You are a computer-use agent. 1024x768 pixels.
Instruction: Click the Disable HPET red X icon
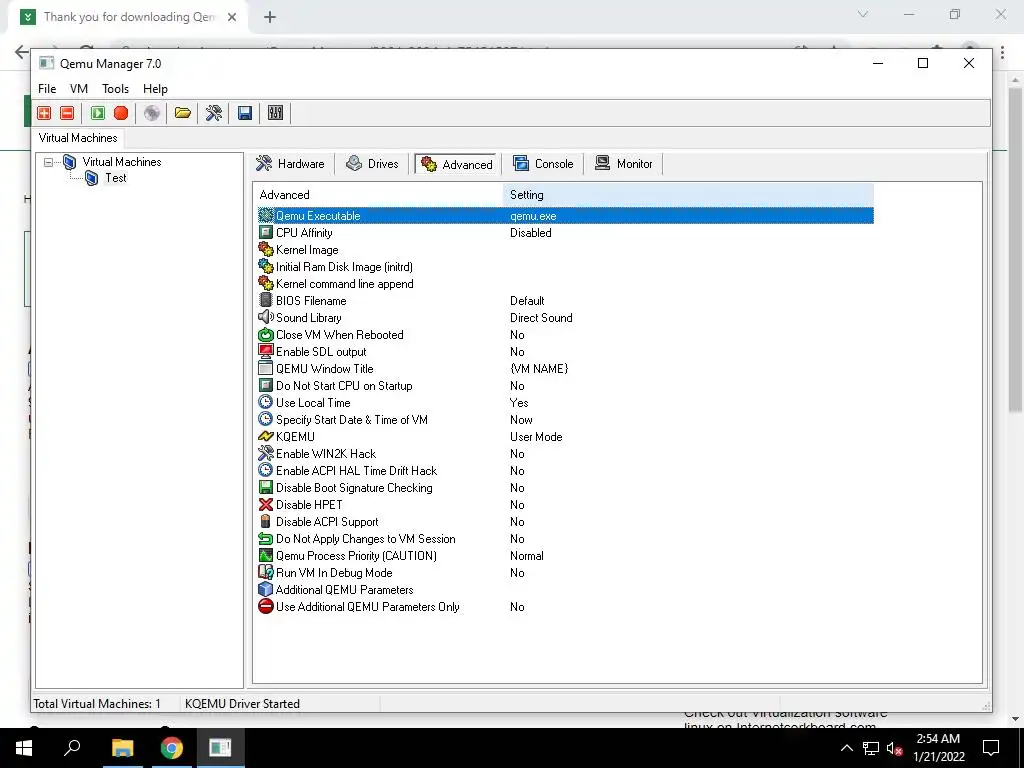coord(266,504)
